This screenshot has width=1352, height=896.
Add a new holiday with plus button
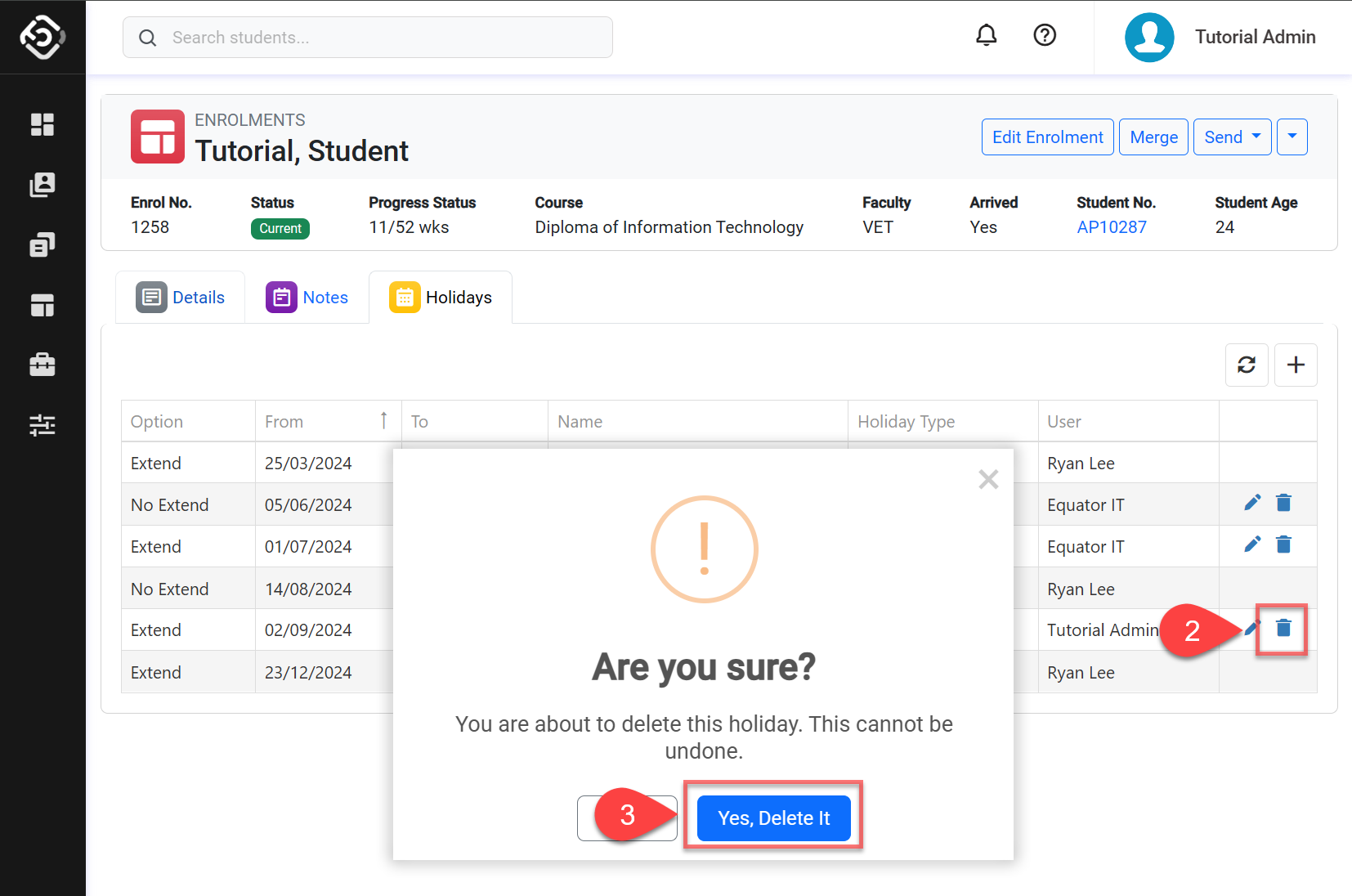[x=1296, y=365]
